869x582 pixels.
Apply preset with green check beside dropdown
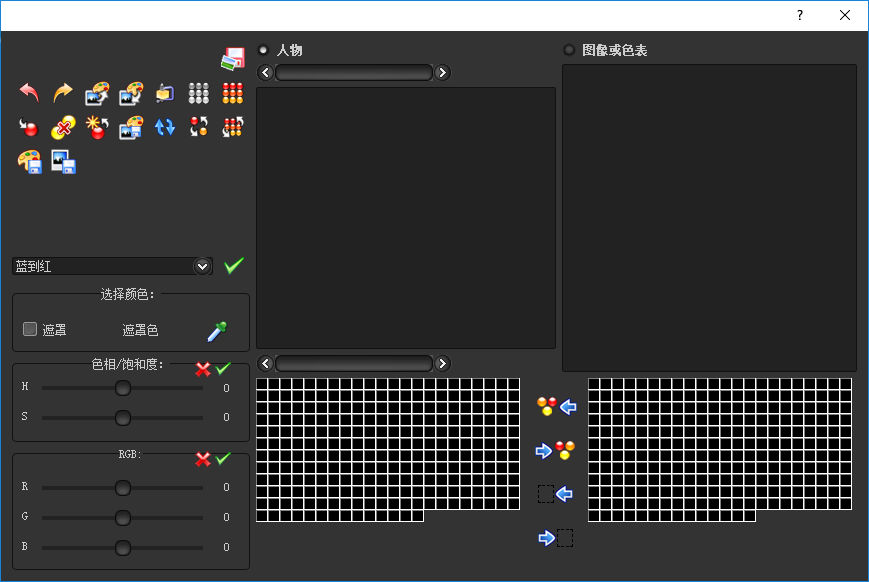pos(234,266)
